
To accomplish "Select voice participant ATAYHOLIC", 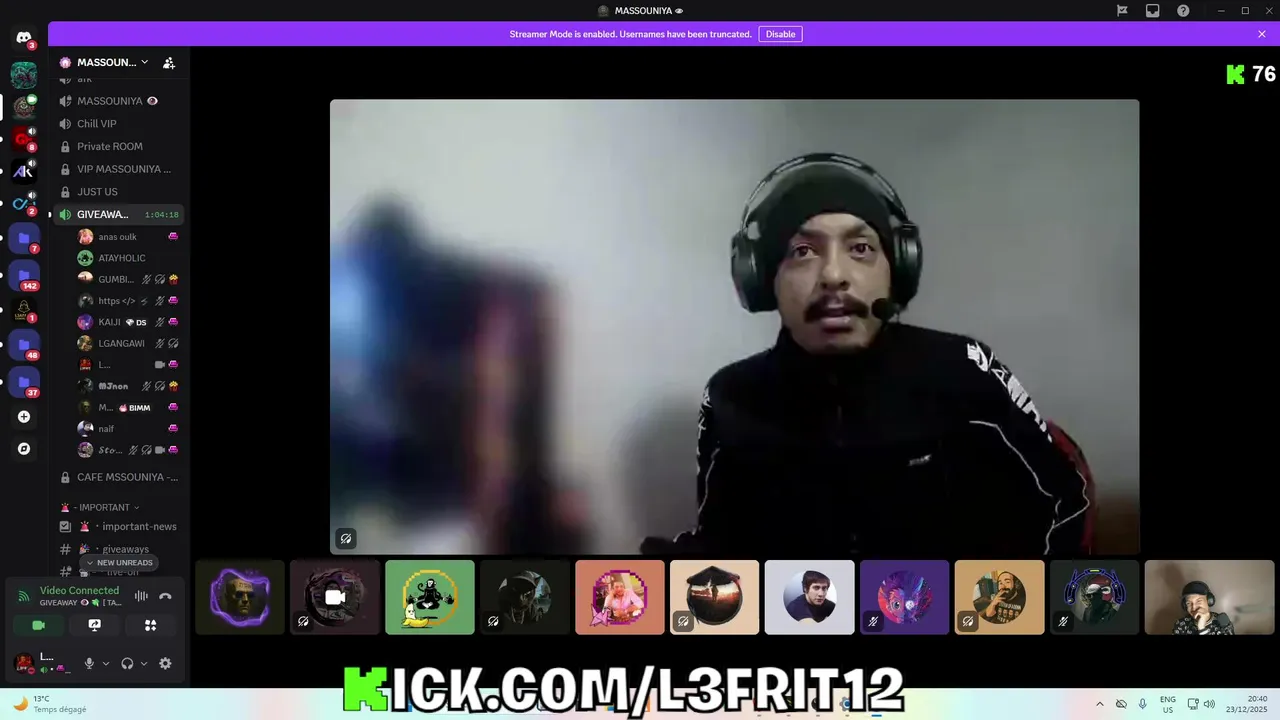I will point(128,258).
